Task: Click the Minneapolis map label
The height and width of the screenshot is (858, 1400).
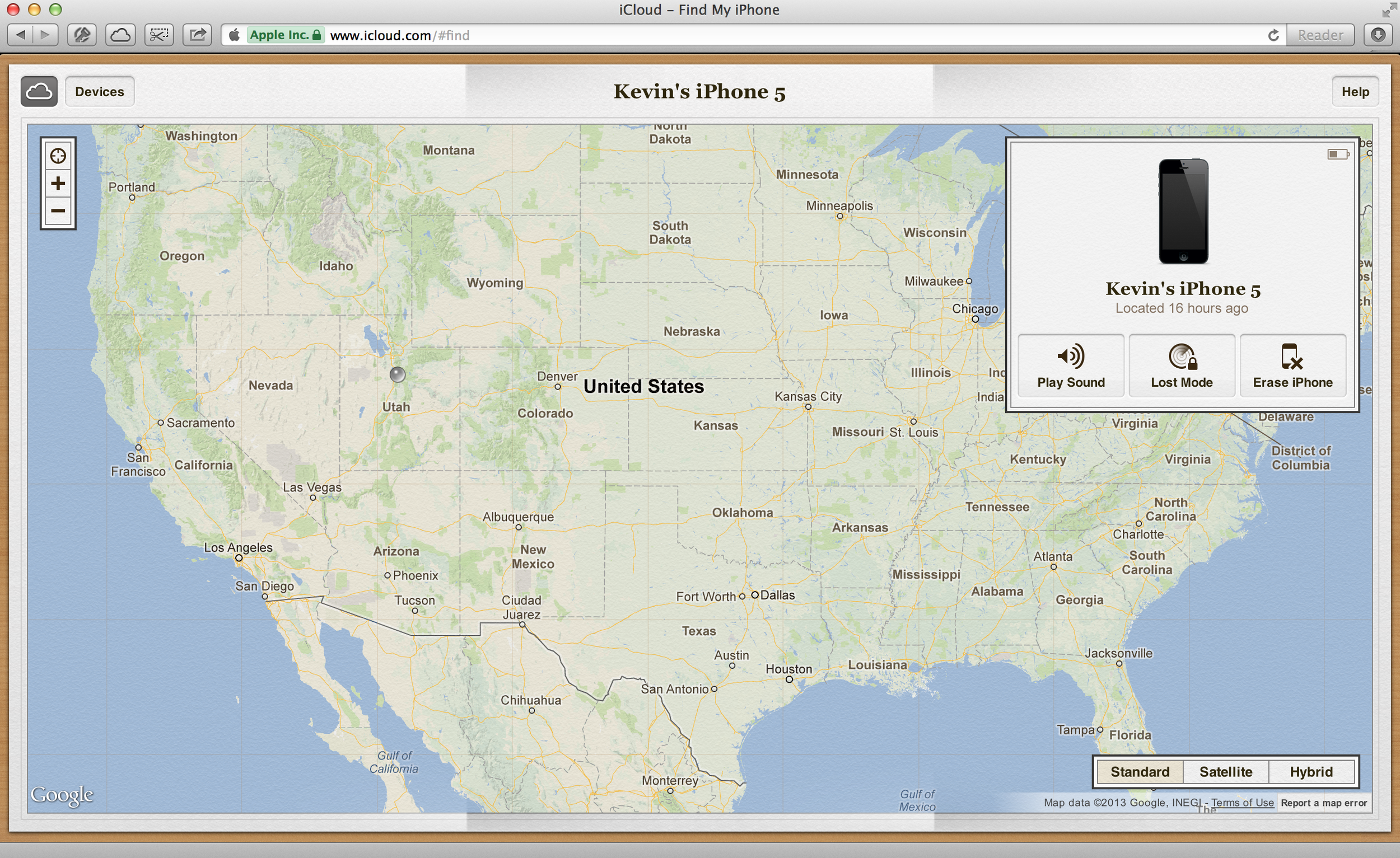Action: point(839,205)
